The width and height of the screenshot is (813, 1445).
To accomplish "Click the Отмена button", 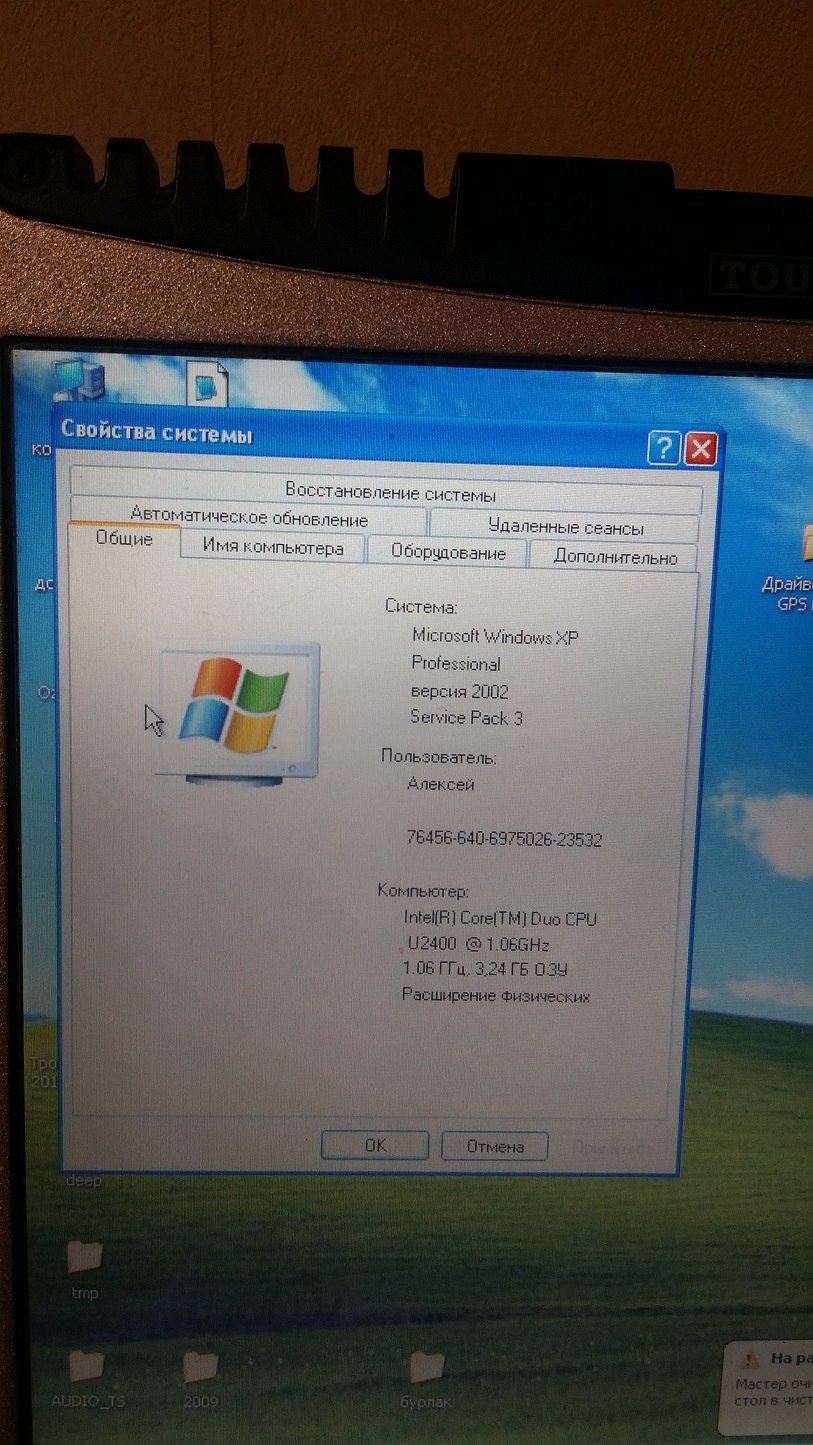I will (x=494, y=1146).
